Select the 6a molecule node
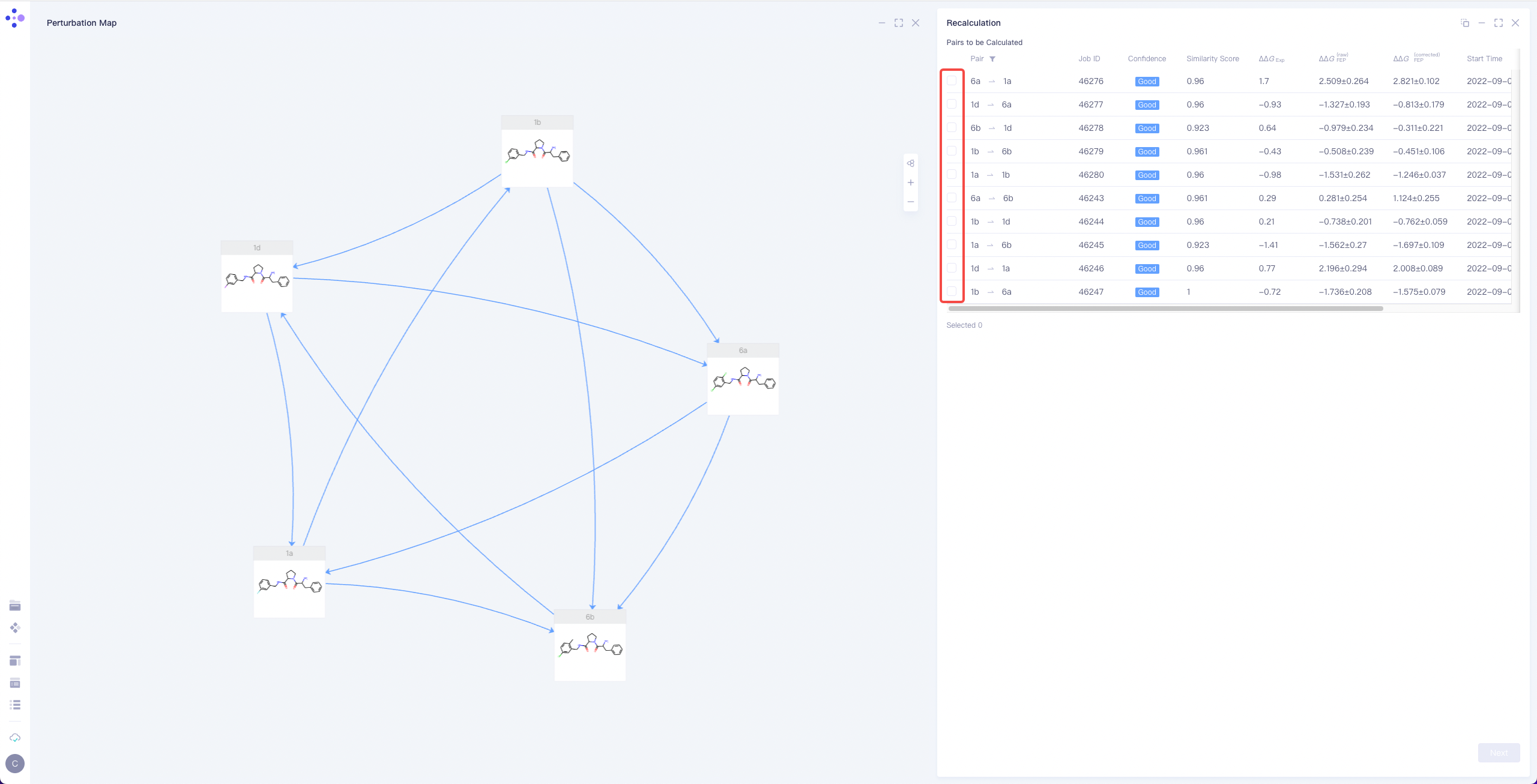 click(x=743, y=379)
